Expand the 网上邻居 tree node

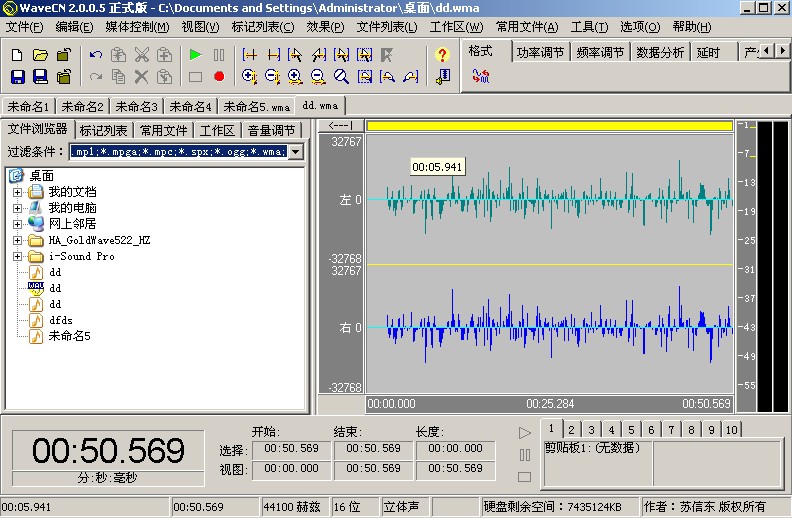(17, 224)
